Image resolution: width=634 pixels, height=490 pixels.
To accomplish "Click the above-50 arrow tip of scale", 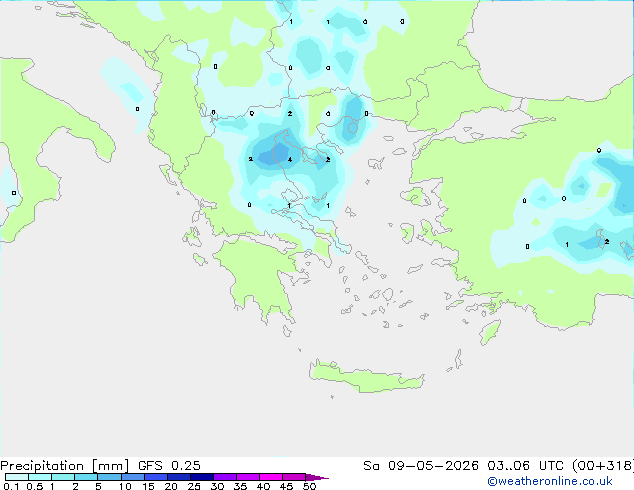I will coord(317,477).
